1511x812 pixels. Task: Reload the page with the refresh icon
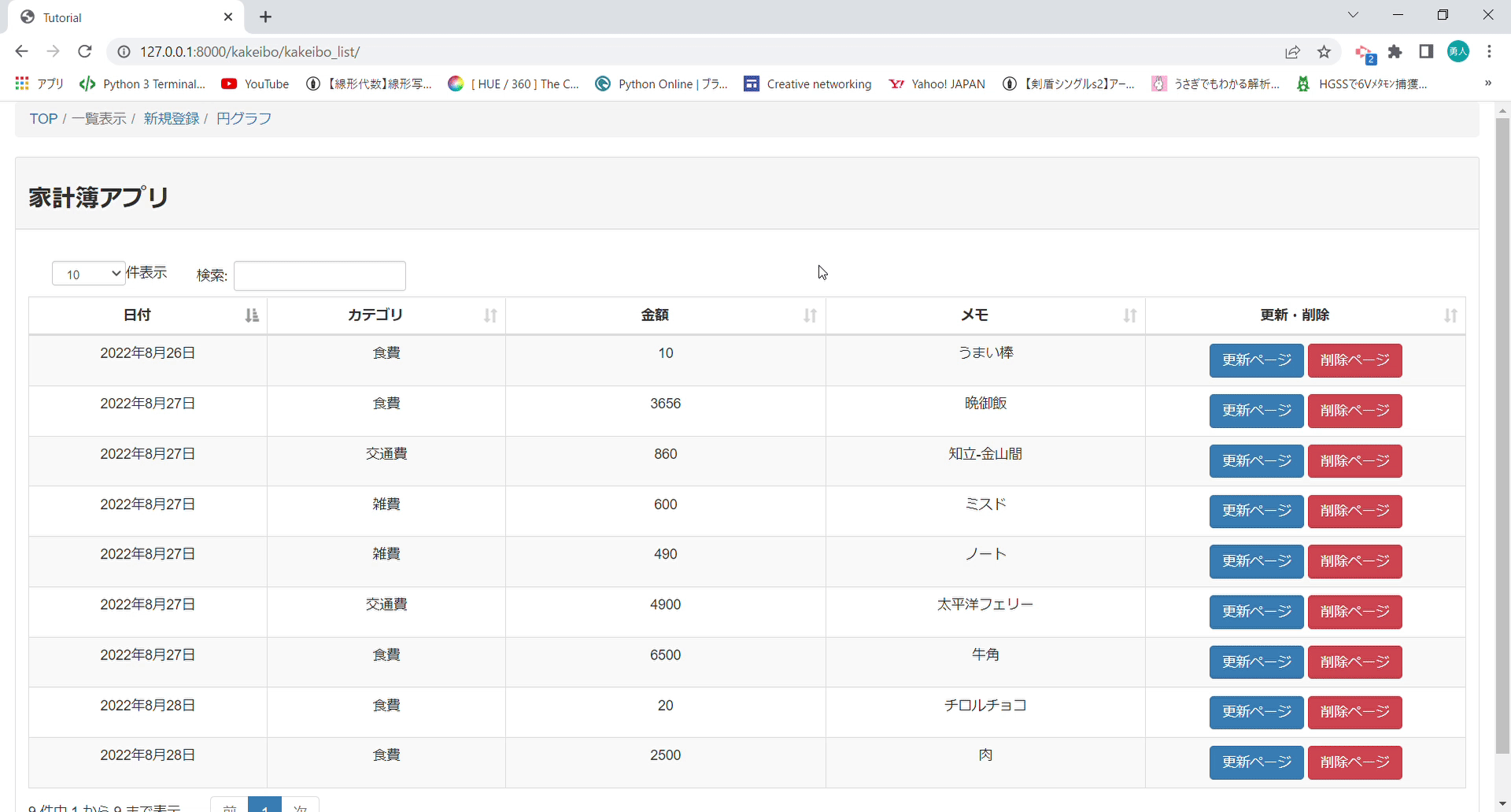[85, 51]
